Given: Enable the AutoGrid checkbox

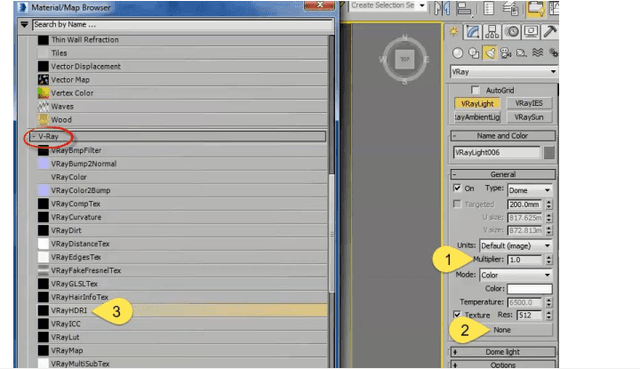Looking at the screenshot, I should point(475,90).
